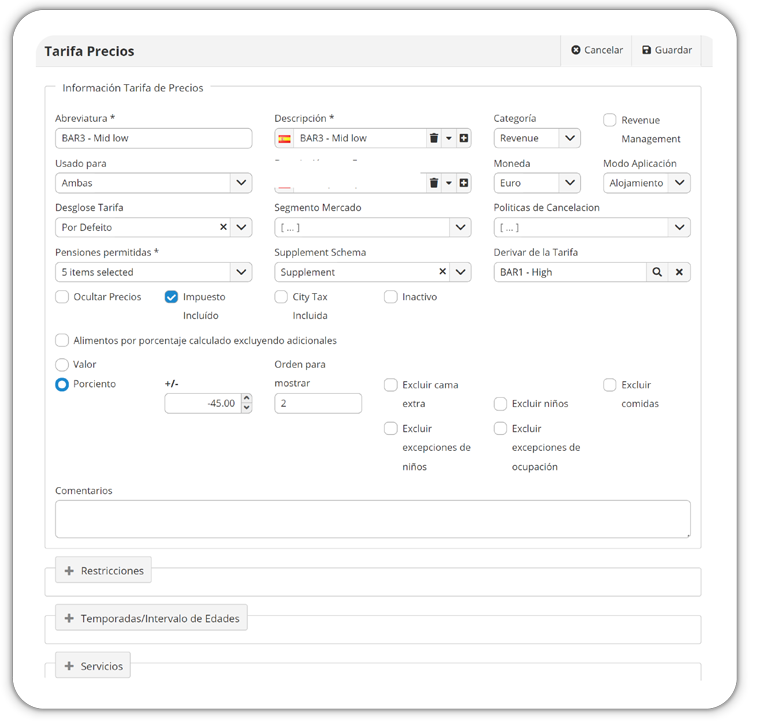Clear the Por Defeito selection
This screenshot has width=760, height=721.
(x=223, y=227)
